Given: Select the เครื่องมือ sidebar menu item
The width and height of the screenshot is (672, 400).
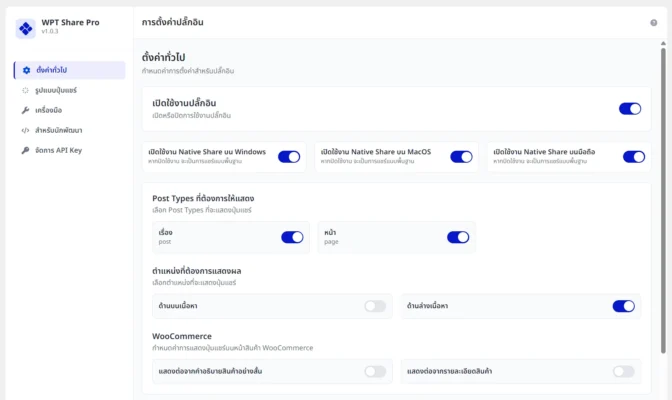Looking at the screenshot, I should (x=56, y=110).
